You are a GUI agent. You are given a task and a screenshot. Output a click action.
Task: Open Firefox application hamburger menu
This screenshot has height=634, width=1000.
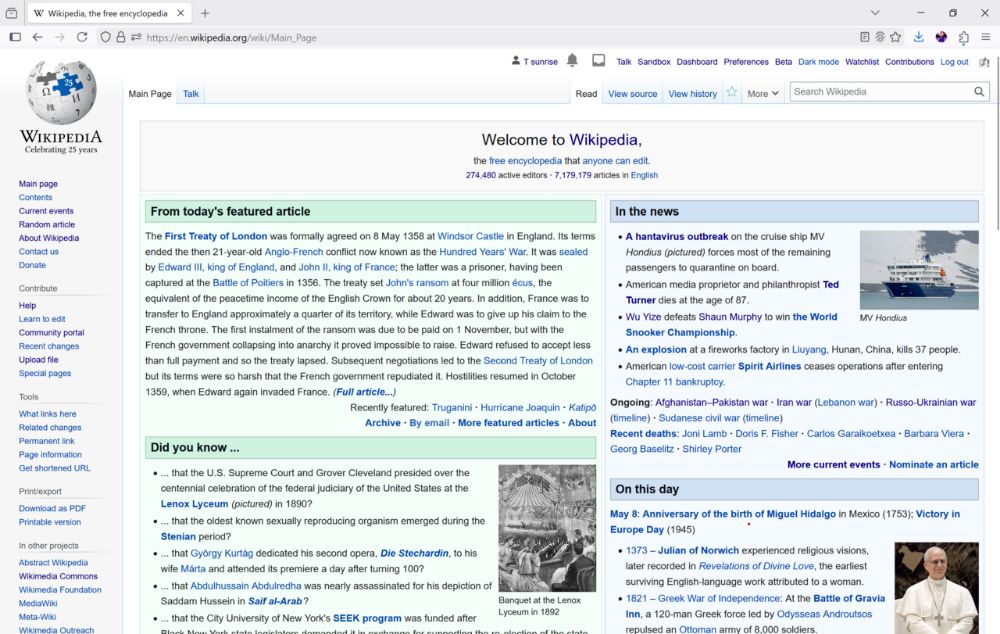[985, 37]
